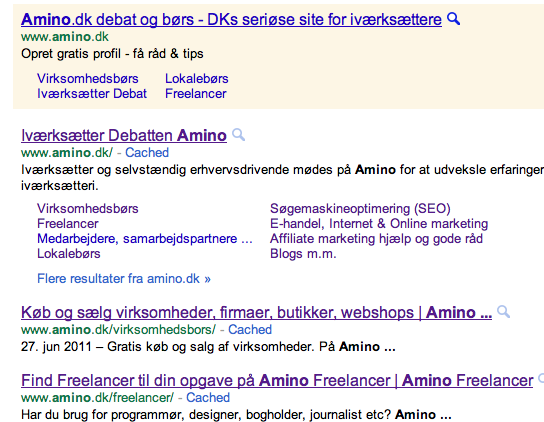Open Køb og sælg virksomheder result title
This screenshot has width=544, height=422.
[256, 312]
